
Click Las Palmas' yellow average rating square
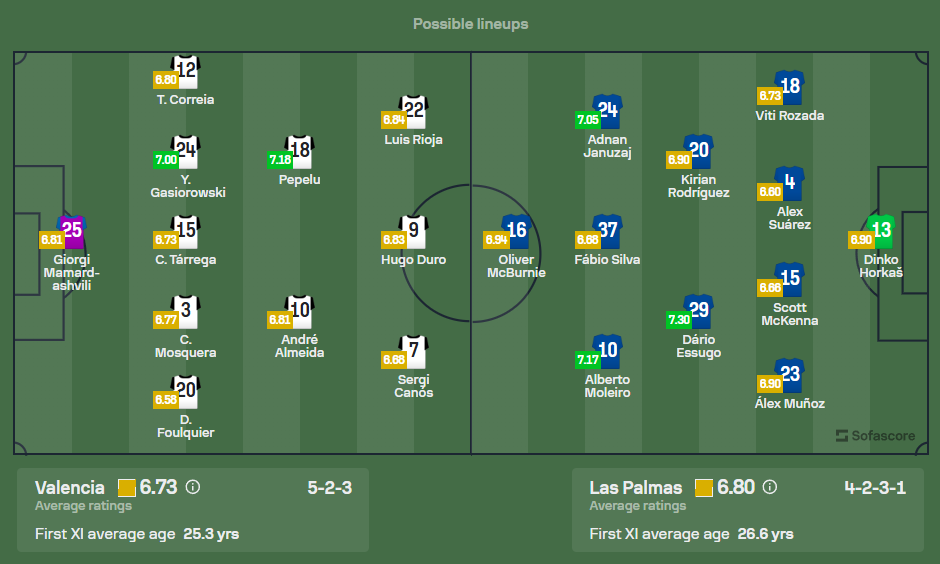coord(703,488)
